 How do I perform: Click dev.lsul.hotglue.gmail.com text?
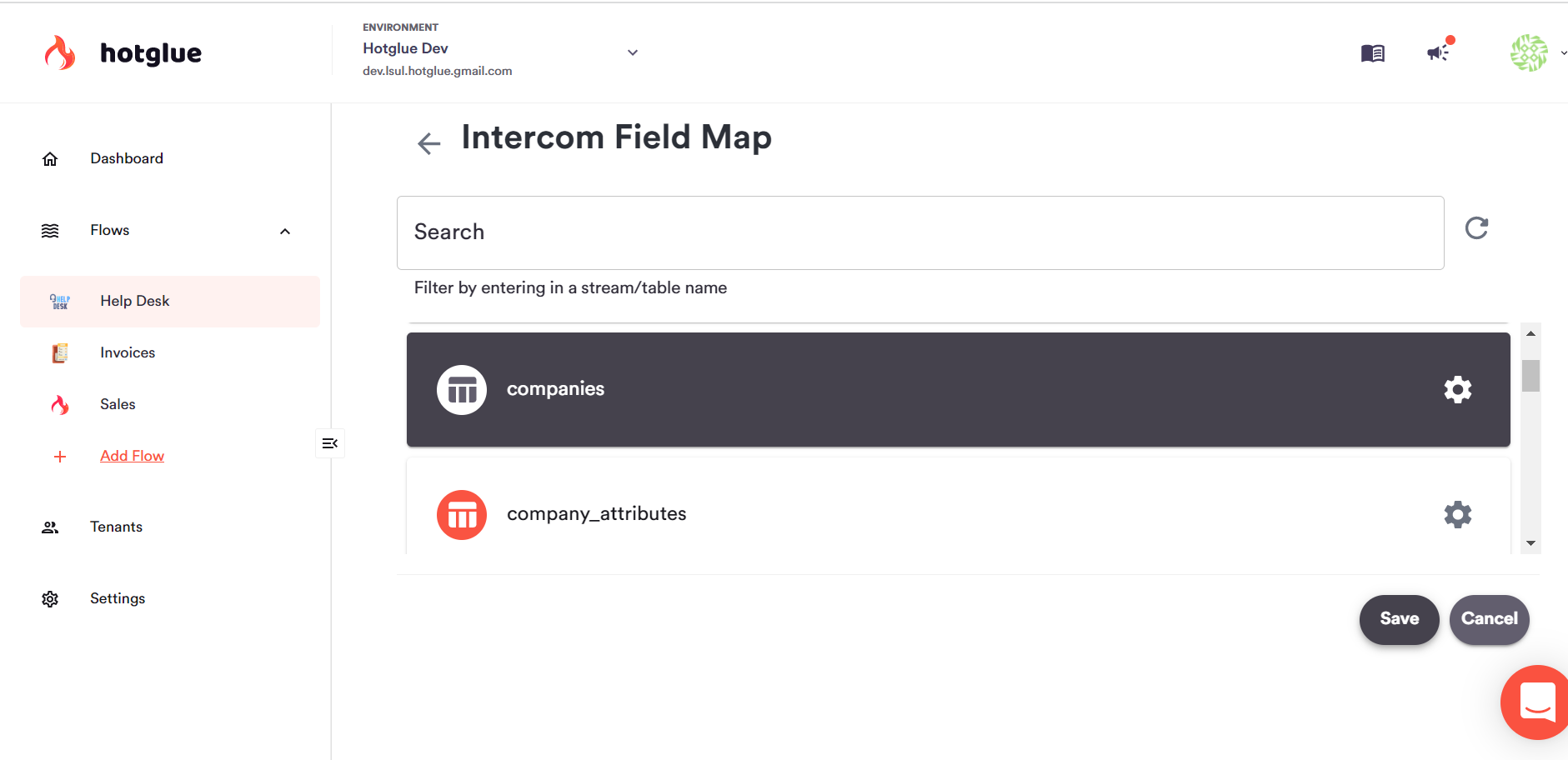pos(437,71)
